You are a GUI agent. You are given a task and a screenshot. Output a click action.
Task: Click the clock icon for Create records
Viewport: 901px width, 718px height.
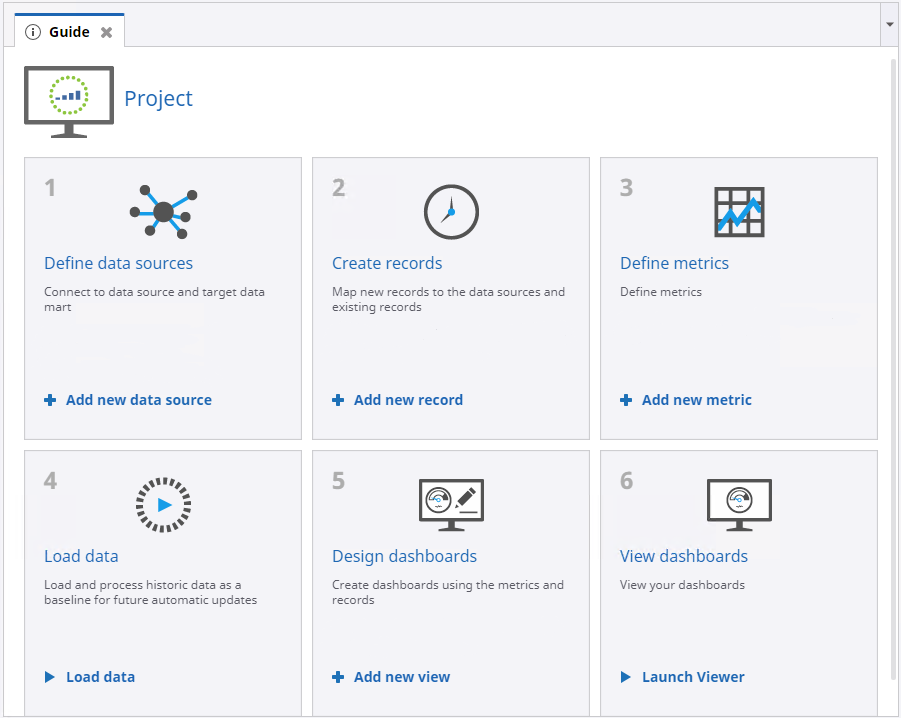click(x=451, y=211)
